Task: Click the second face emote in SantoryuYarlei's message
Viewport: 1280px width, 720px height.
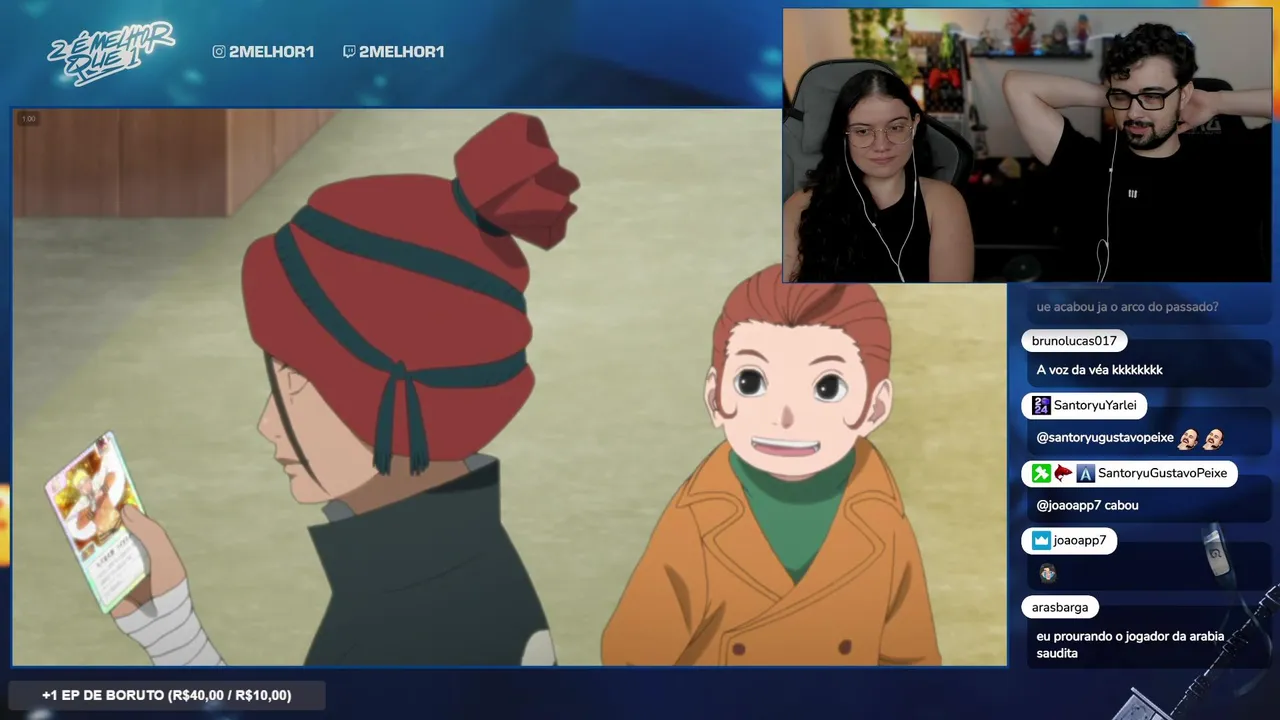Action: (x=1214, y=438)
